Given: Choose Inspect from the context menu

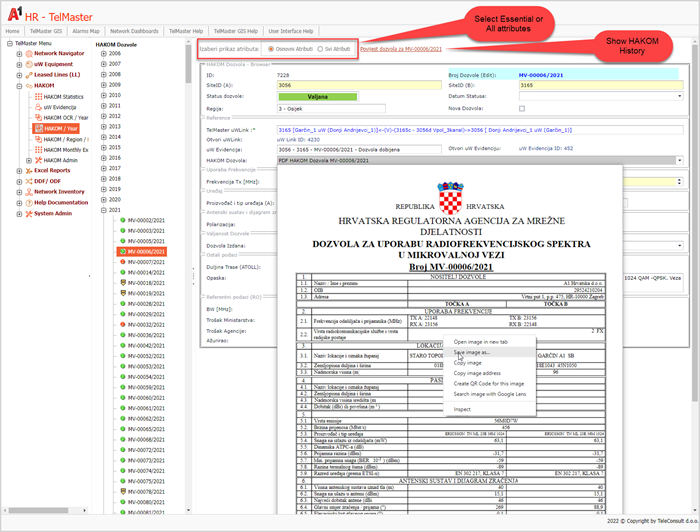Looking at the screenshot, I should coord(490,409).
